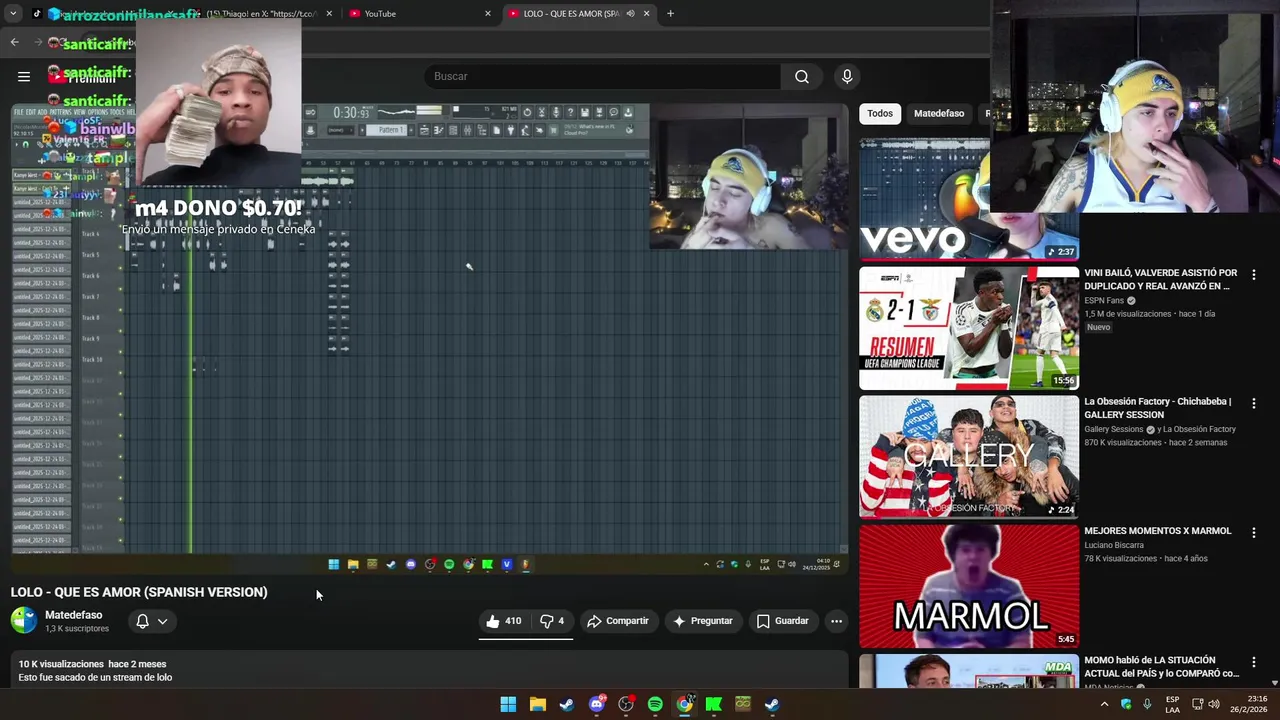Expand the description at 10 K visualizaciones
Image resolution: width=1280 pixels, height=720 pixels.
pyautogui.click(x=429, y=670)
